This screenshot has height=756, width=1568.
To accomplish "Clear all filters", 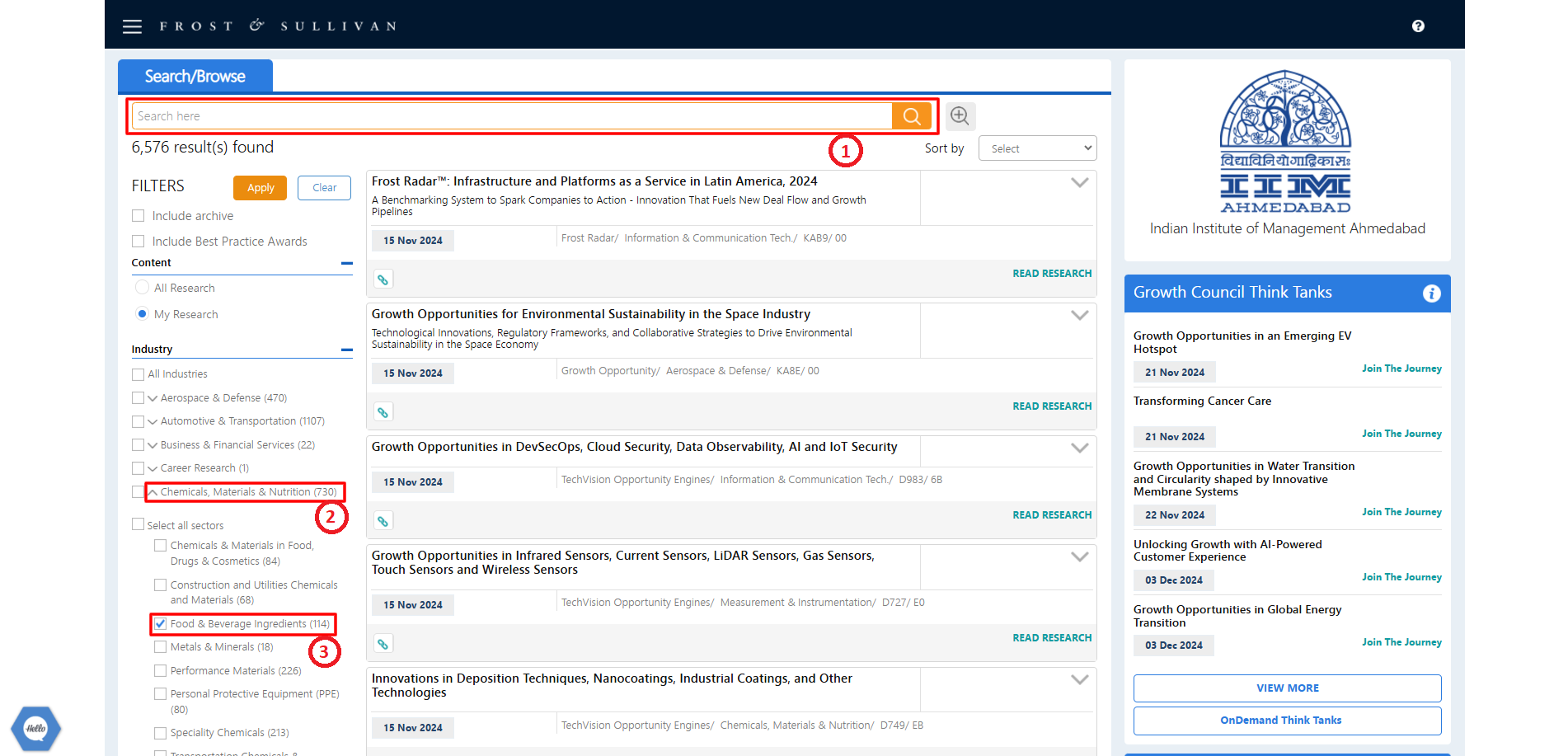I will [x=324, y=188].
